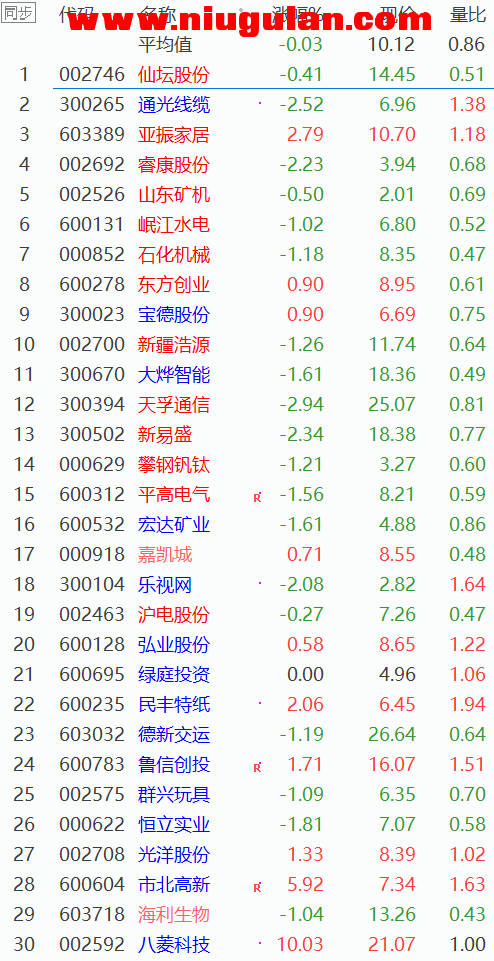
Task: Click the pink dot marker beside 通光线缆
Action: 260,103
